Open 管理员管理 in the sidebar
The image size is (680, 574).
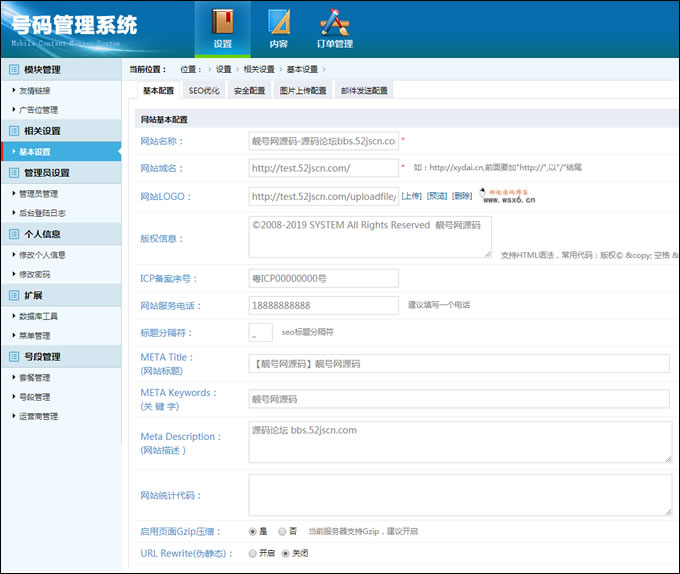(x=39, y=193)
